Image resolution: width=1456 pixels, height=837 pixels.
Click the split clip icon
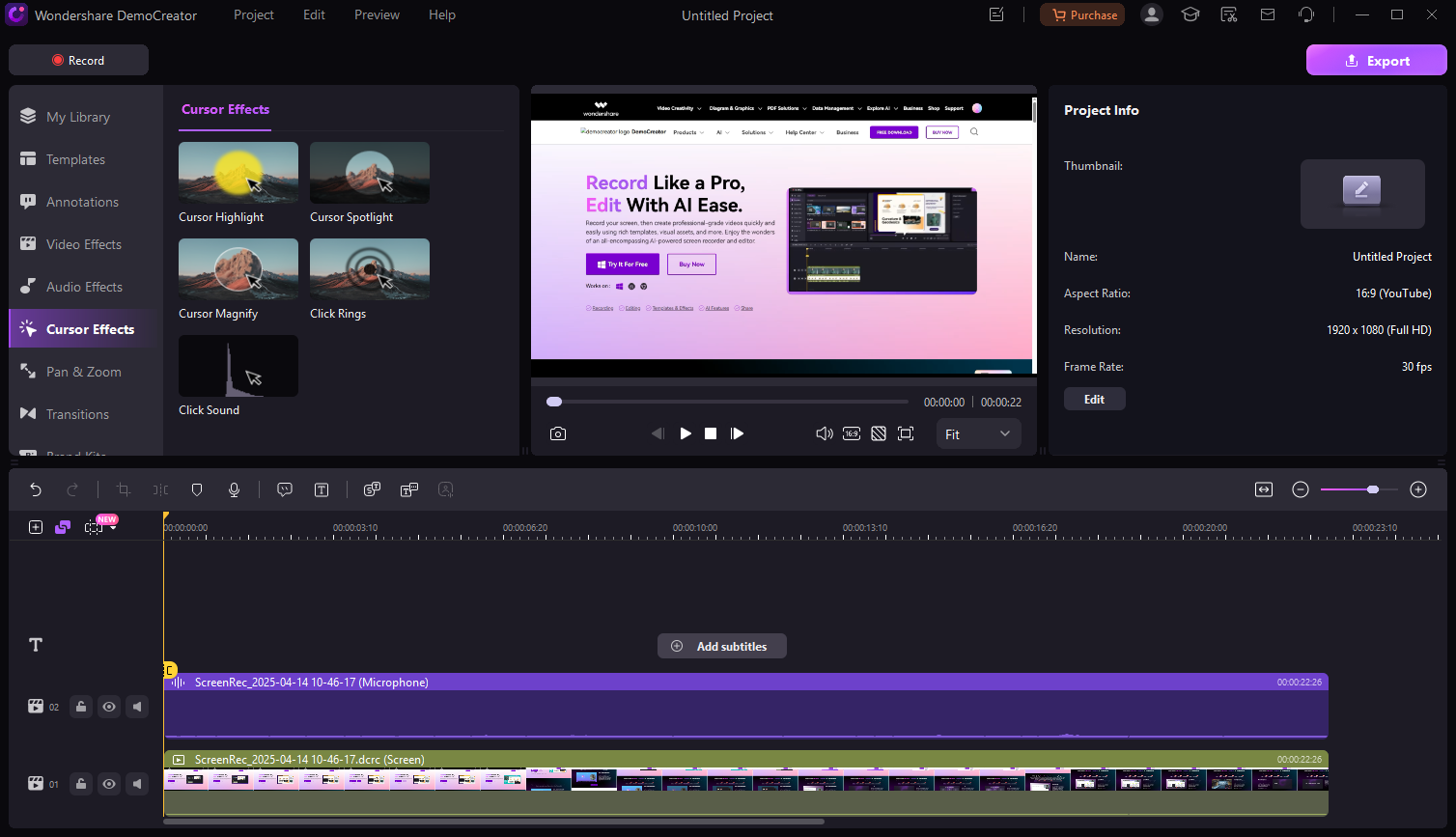pyautogui.click(x=160, y=489)
